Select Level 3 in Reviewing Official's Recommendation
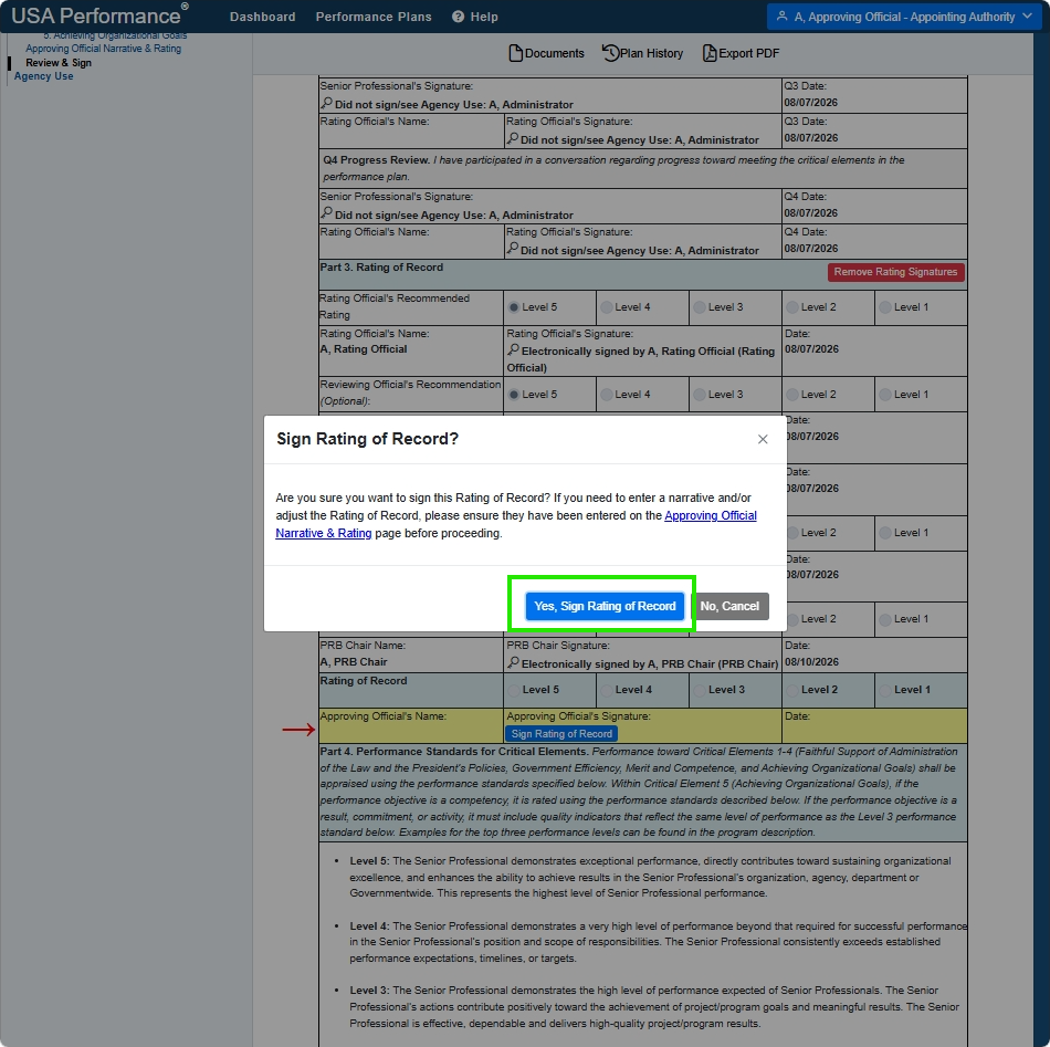Viewport: 1050px width, 1047px height. (x=700, y=395)
